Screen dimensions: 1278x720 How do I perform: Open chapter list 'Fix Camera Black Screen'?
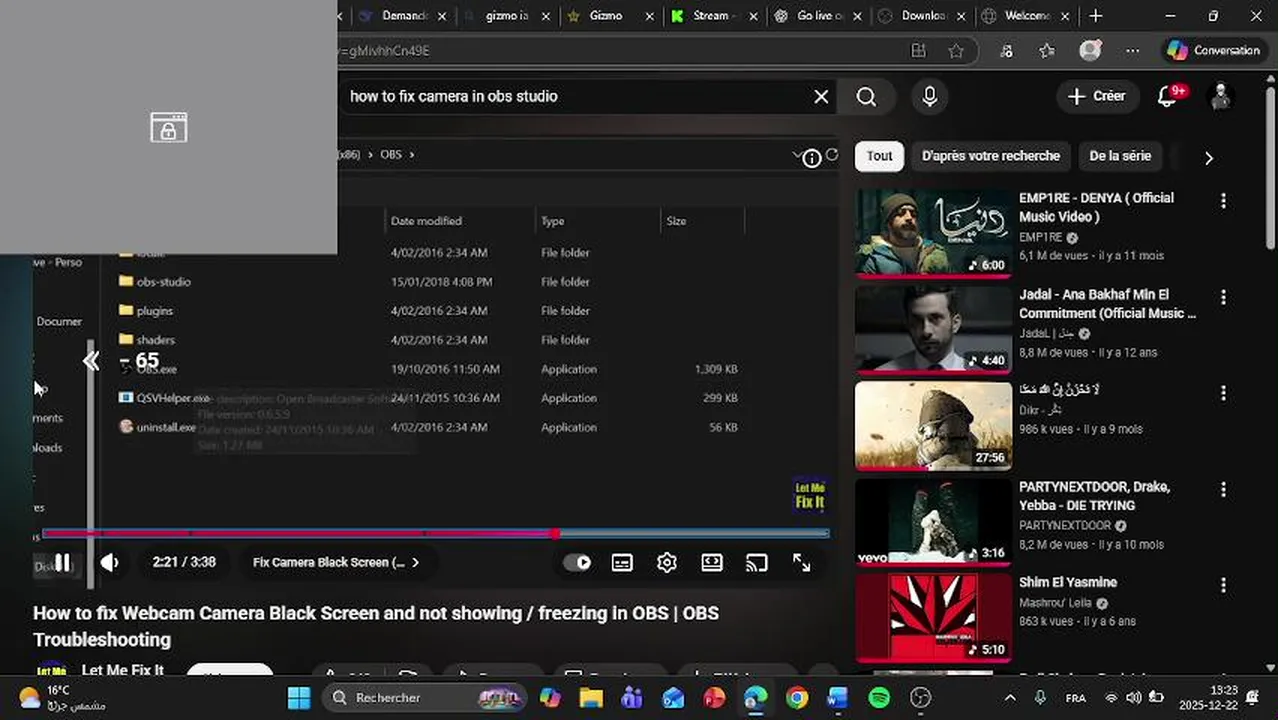coord(336,563)
